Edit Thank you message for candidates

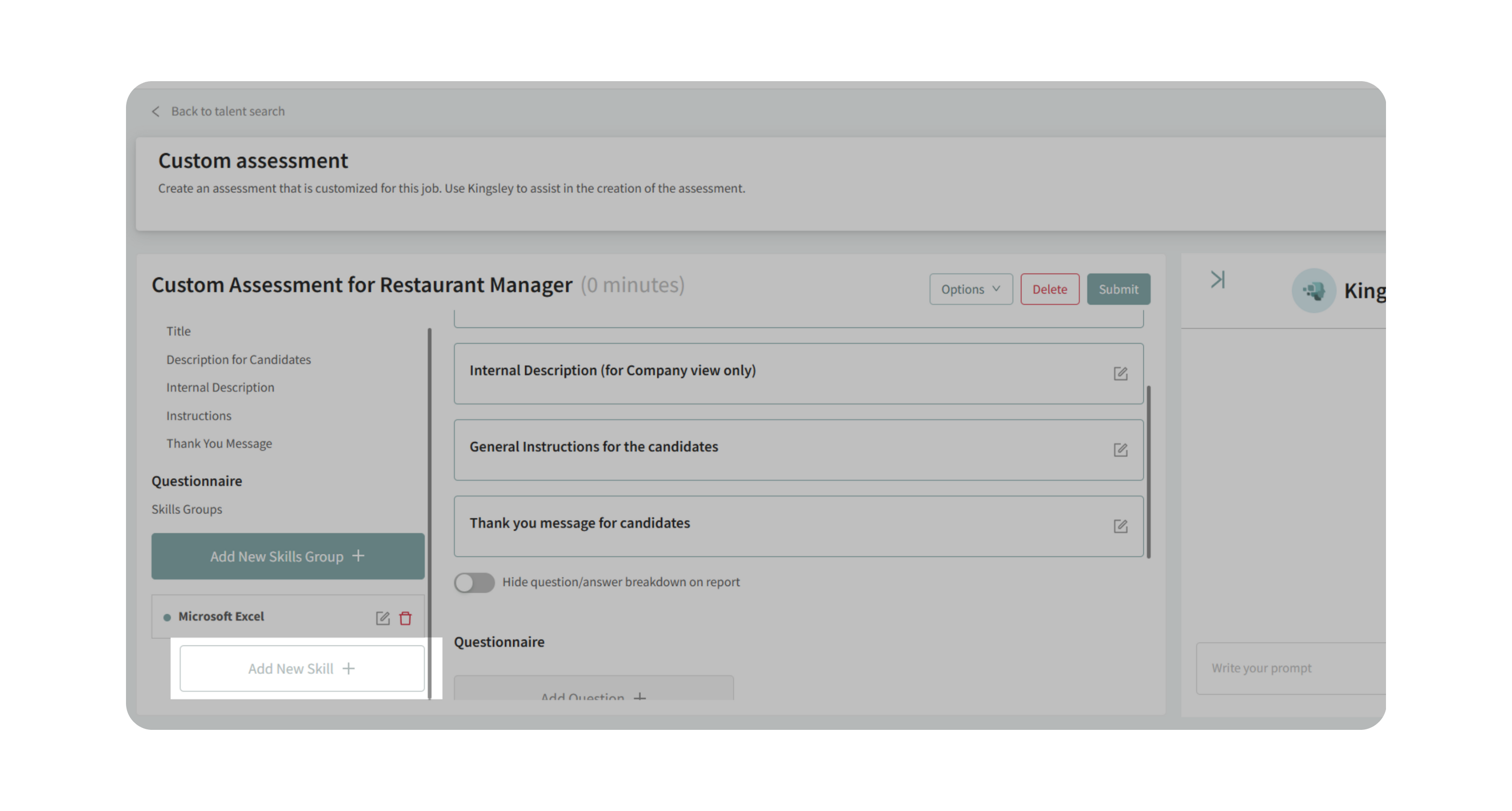[x=1120, y=526]
